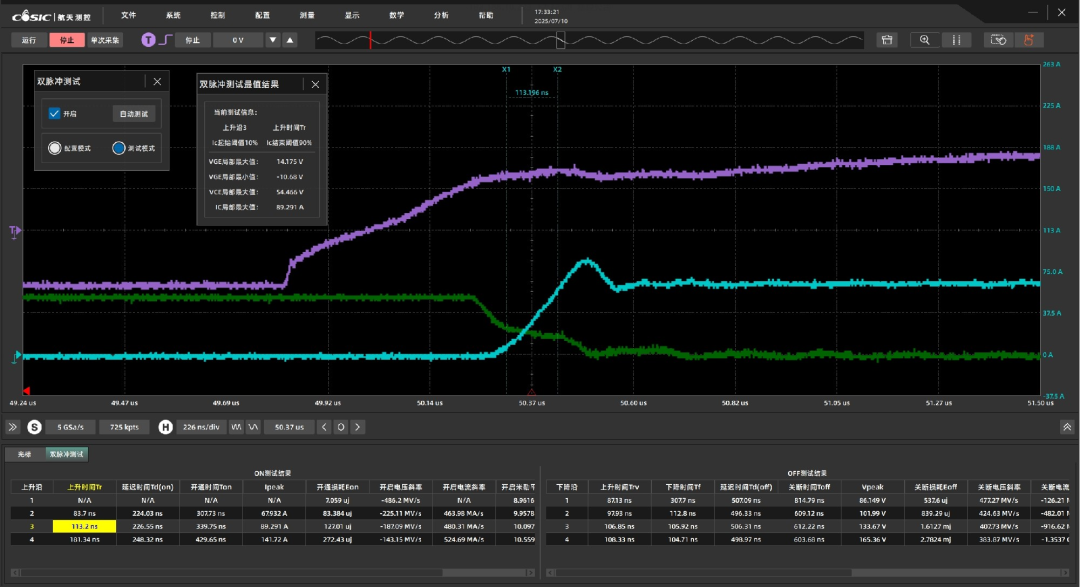Click the zoom magnifier icon in toolbar
Screen dimensions: 1080x587
tap(925, 40)
